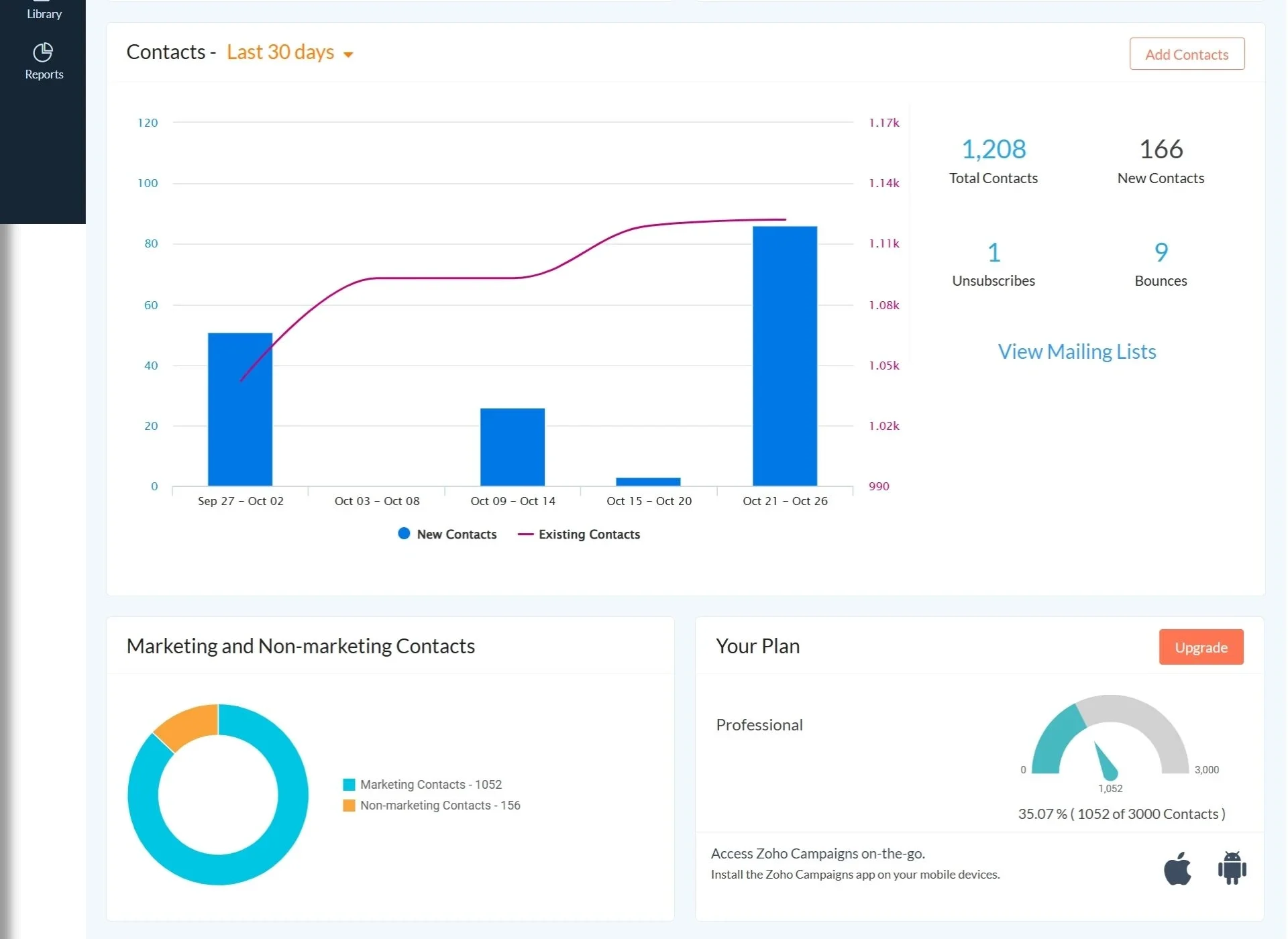Open the Last 30 days date filter
The height and width of the screenshot is (939, 1288).
pyautogui.click(x=280, y=52)
